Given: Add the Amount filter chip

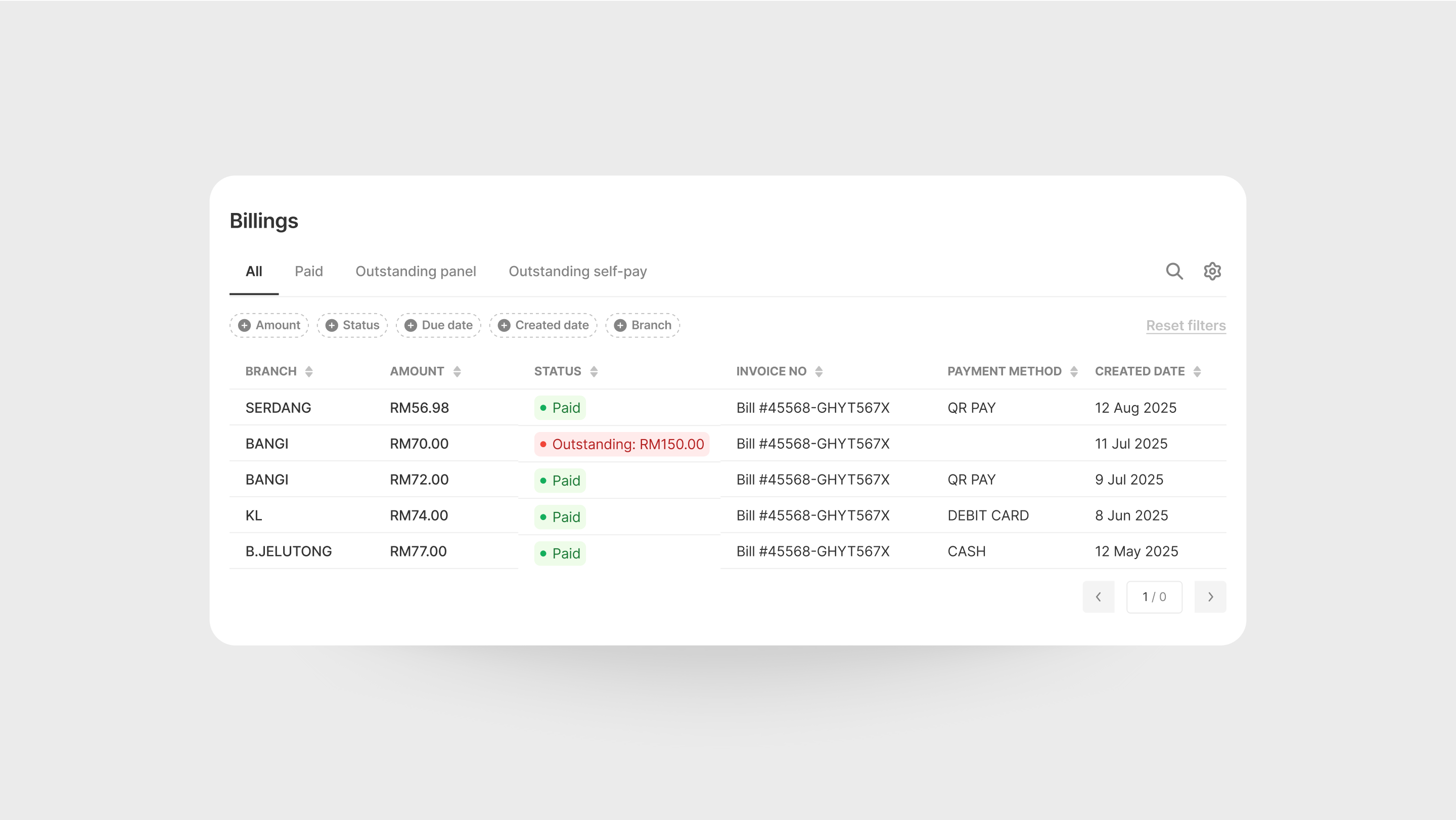Looking at the screenshot, I should 269,325.
